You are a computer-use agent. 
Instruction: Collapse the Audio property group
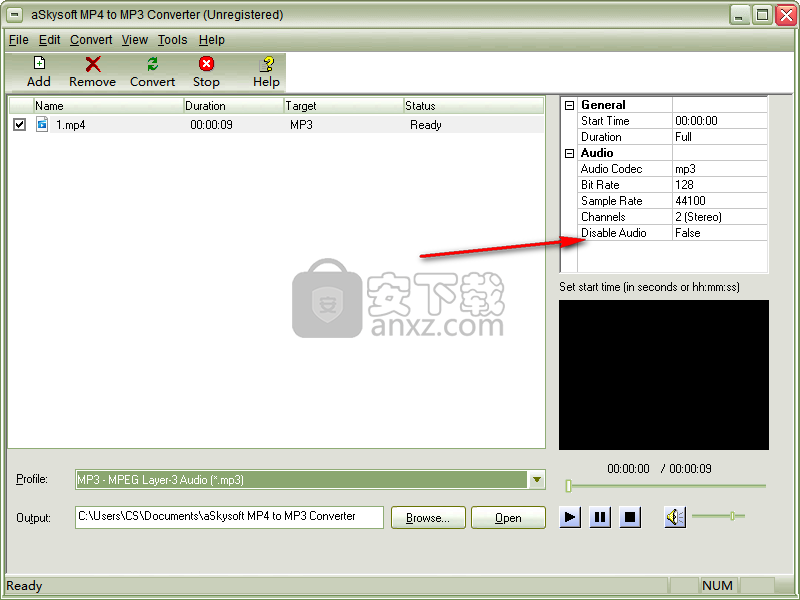(x=569, y=153)
